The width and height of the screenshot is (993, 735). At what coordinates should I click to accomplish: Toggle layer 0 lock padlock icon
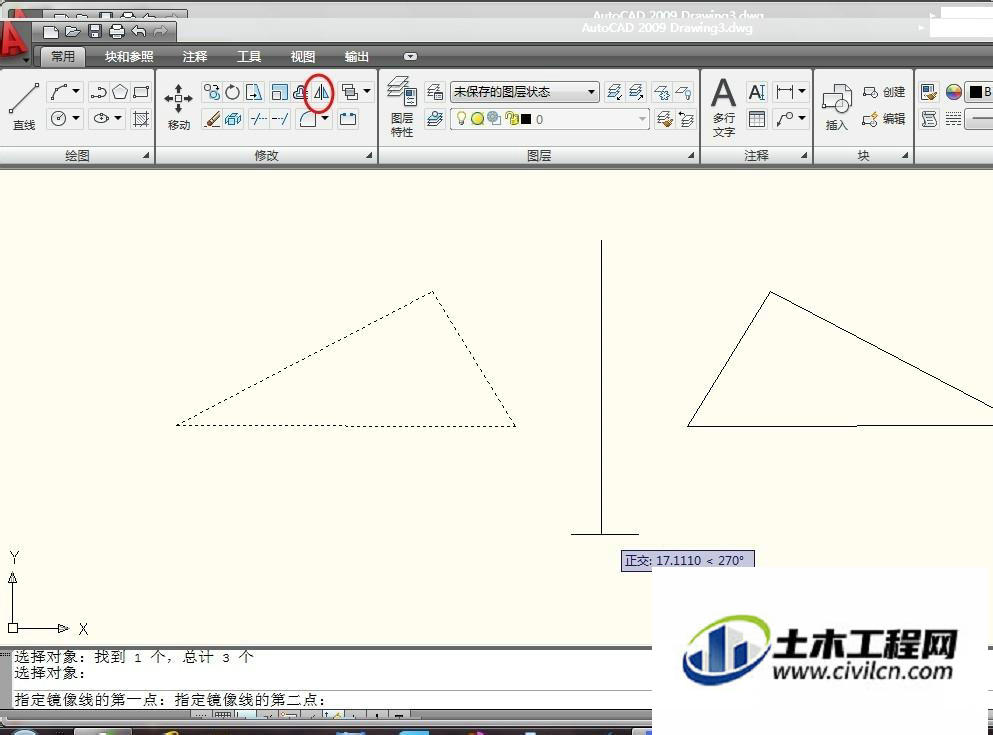[x=512, y=119]
